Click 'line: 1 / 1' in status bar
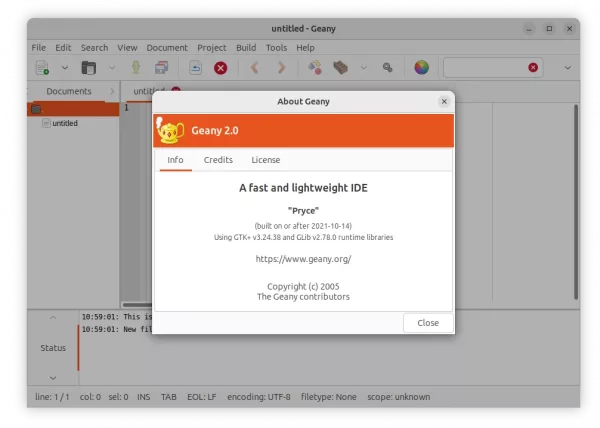 click(52, 397)
